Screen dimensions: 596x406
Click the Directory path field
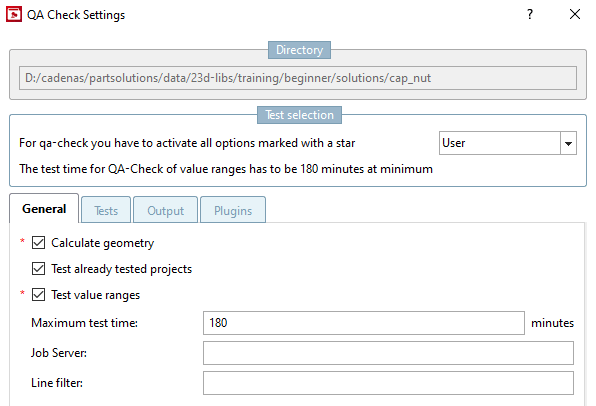click(x=298, y=78)
